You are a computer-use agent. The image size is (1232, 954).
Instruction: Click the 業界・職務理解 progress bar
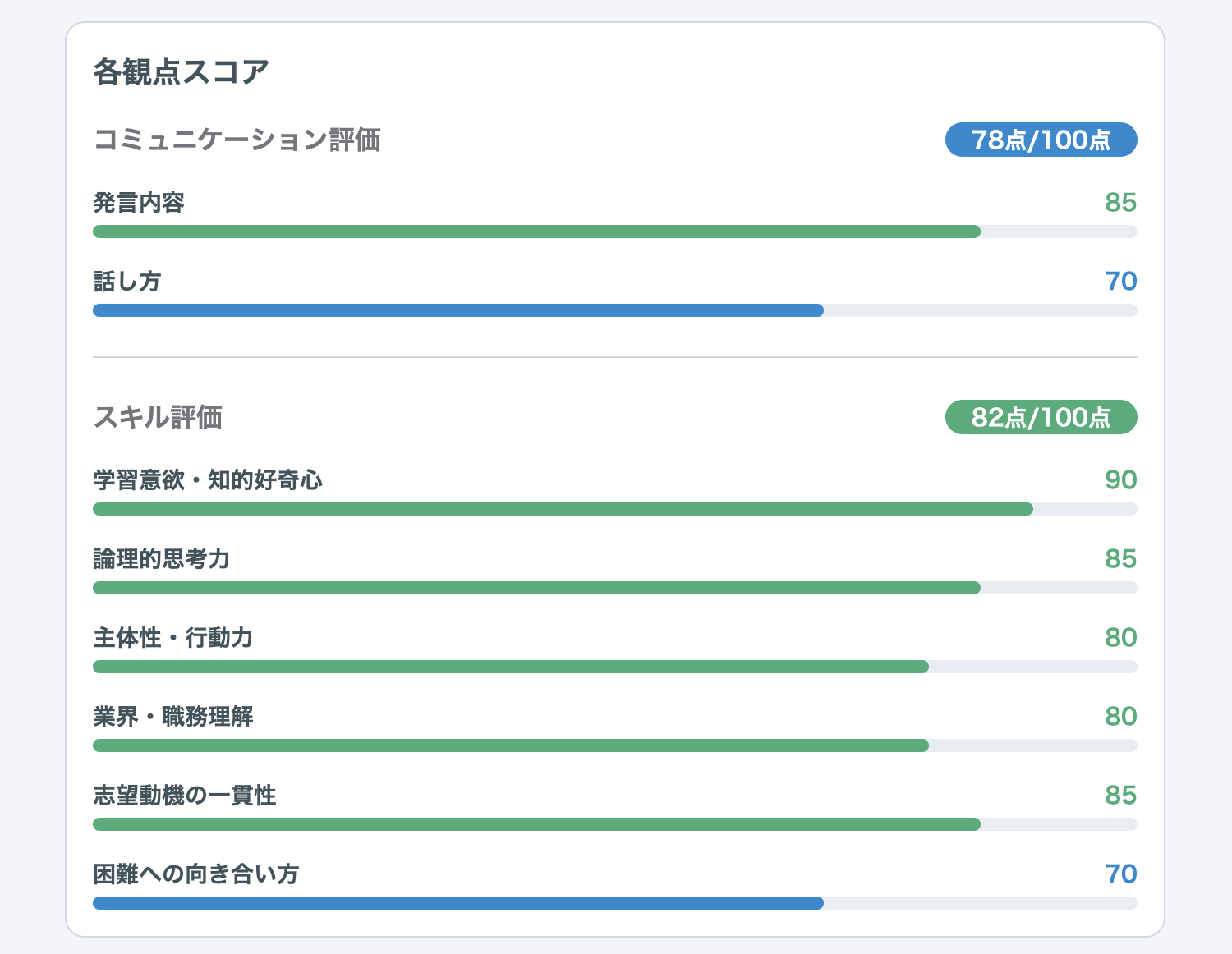point(615,745)
